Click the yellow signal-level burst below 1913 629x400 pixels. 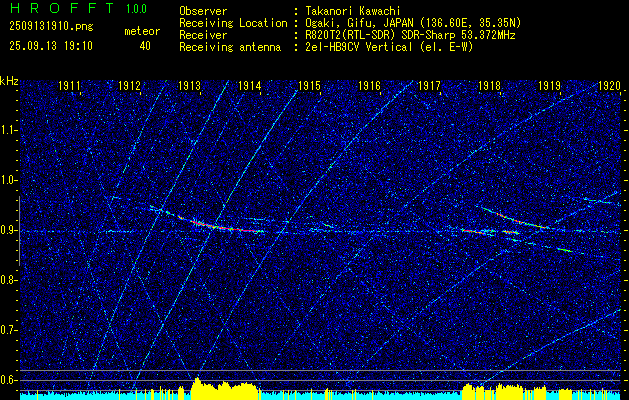(224, 388)
